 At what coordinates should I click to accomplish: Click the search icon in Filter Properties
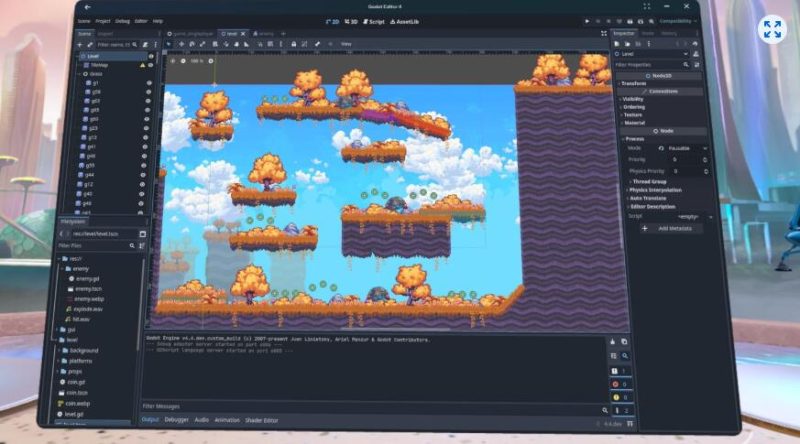point(686,65)
